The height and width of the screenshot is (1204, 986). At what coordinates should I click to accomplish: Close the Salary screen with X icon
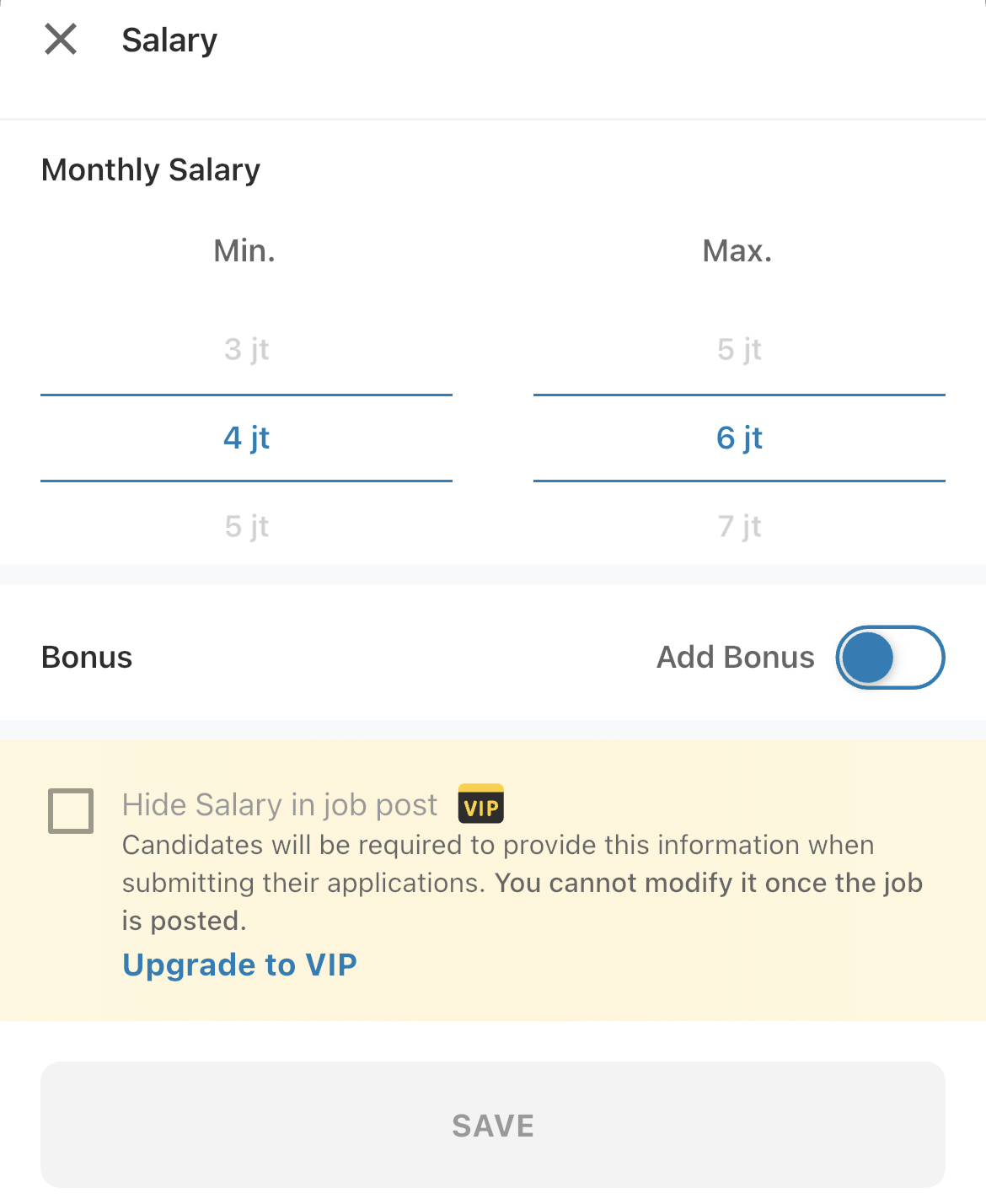click(61, 40)
